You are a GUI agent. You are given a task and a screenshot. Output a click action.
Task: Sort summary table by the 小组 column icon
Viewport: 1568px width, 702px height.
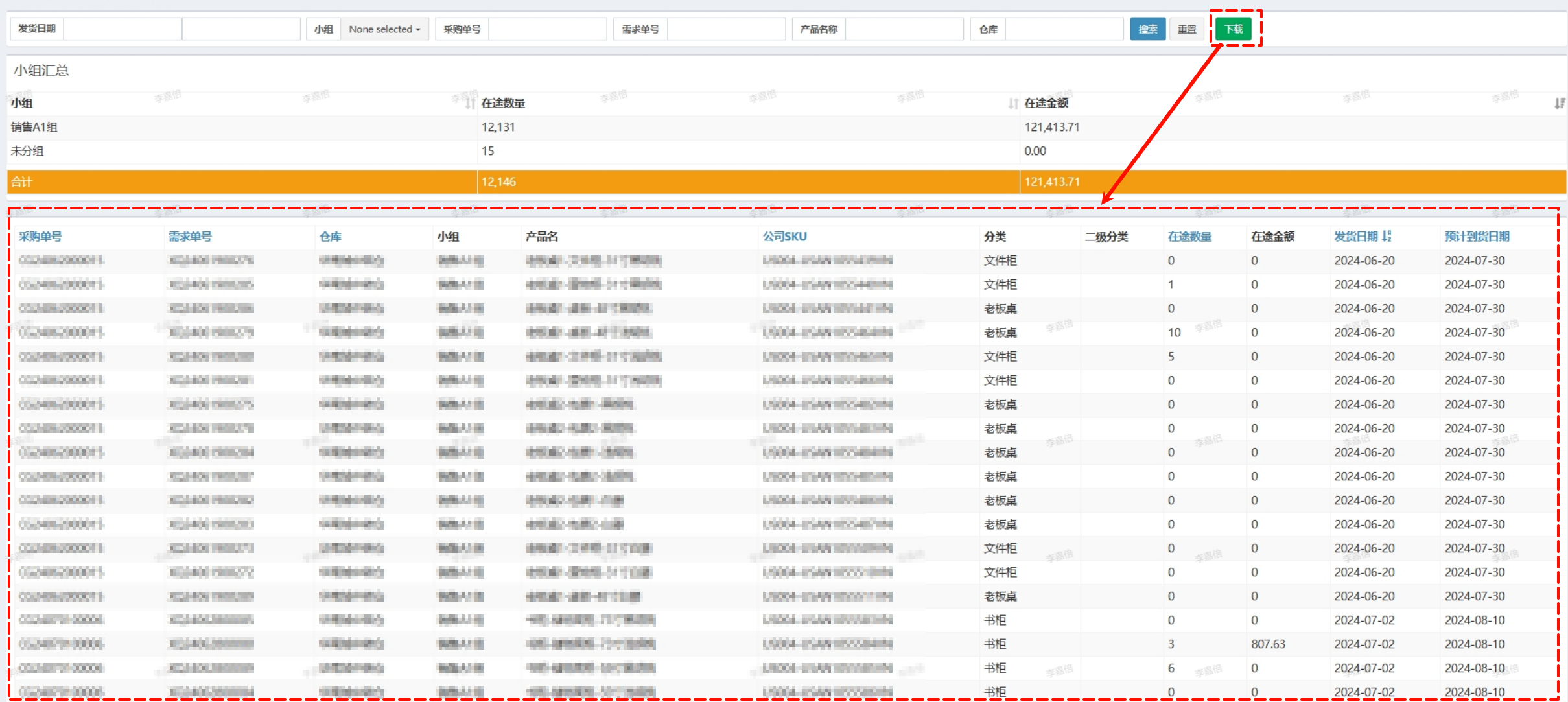click(471, 103)
